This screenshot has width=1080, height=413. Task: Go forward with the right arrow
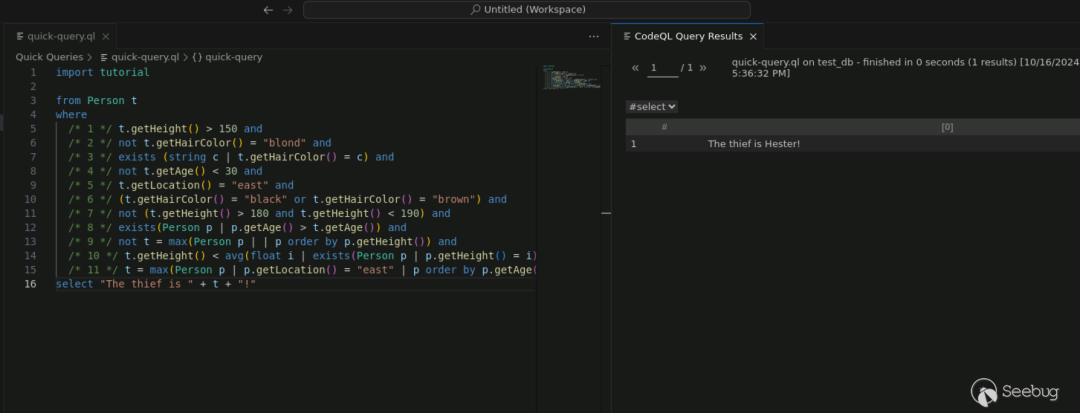(288, 10)
